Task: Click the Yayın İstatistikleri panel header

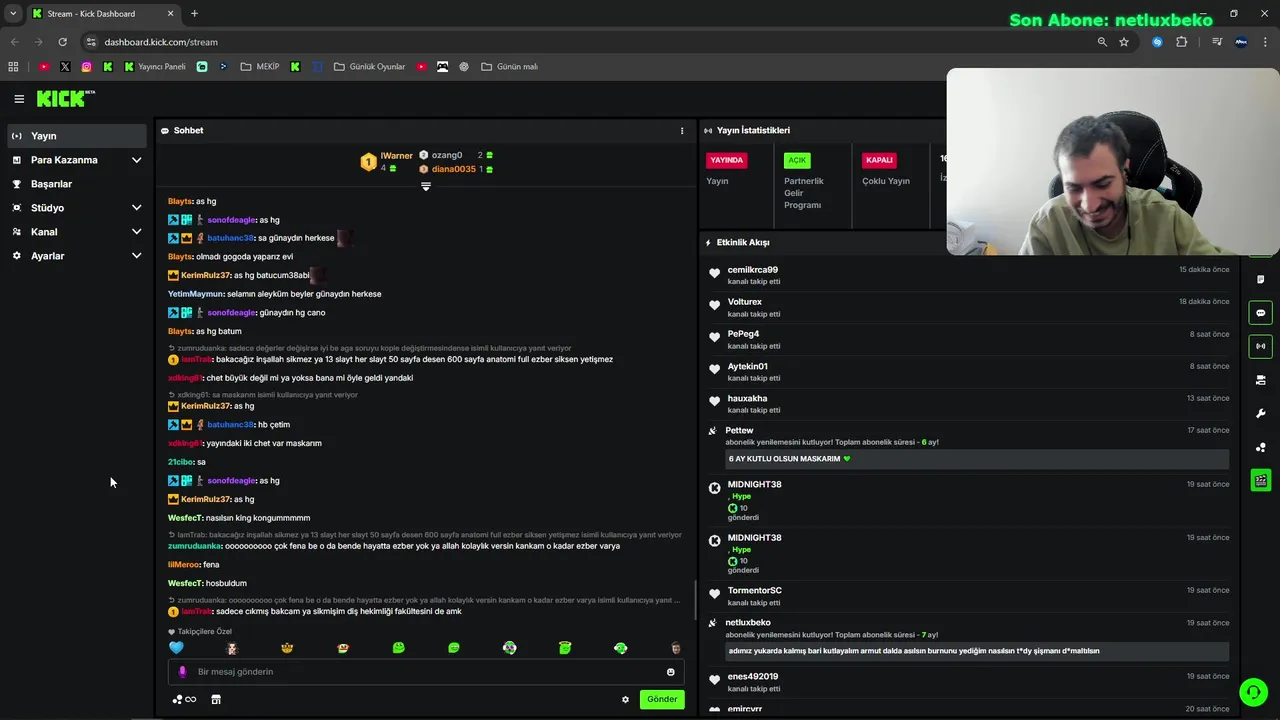Action: tap(753, 131)
